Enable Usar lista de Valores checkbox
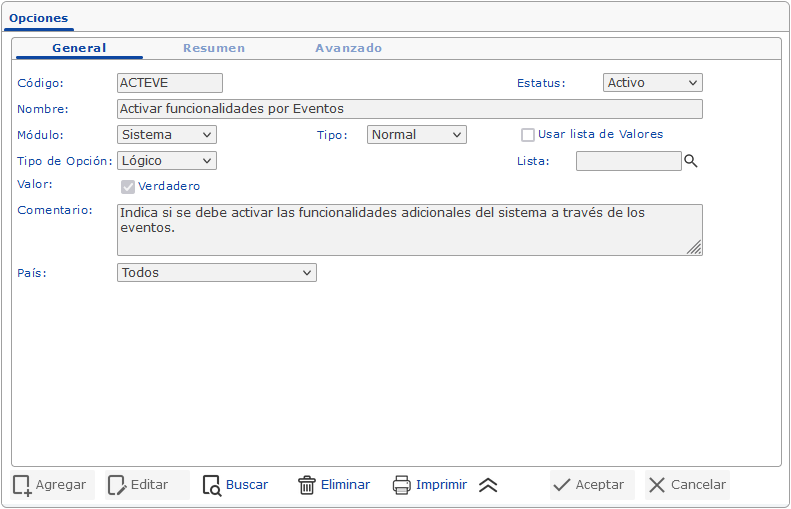This screenshot has height=509, width=791. tap(528, 135)
